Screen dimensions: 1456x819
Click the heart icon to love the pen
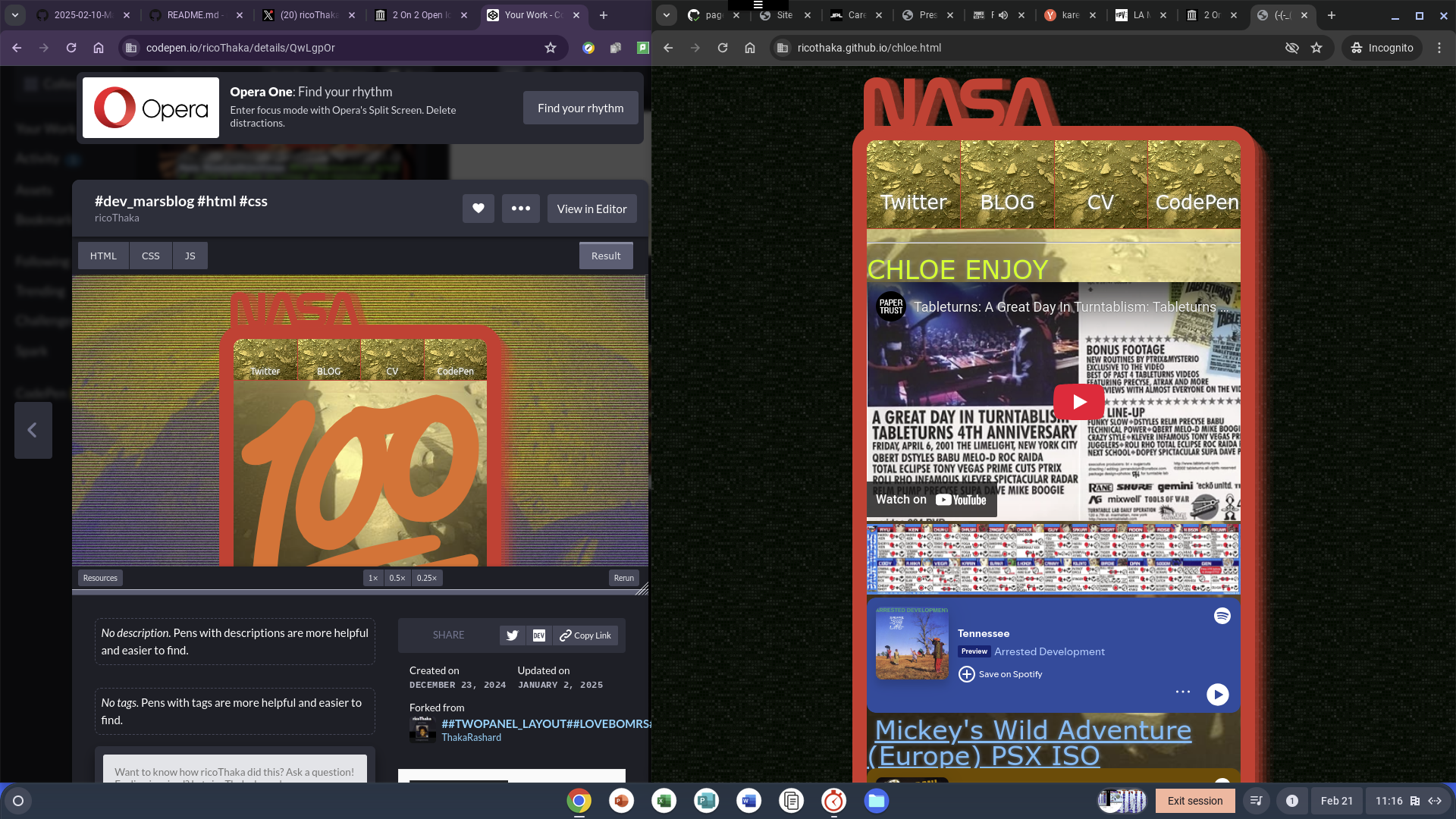478,209
